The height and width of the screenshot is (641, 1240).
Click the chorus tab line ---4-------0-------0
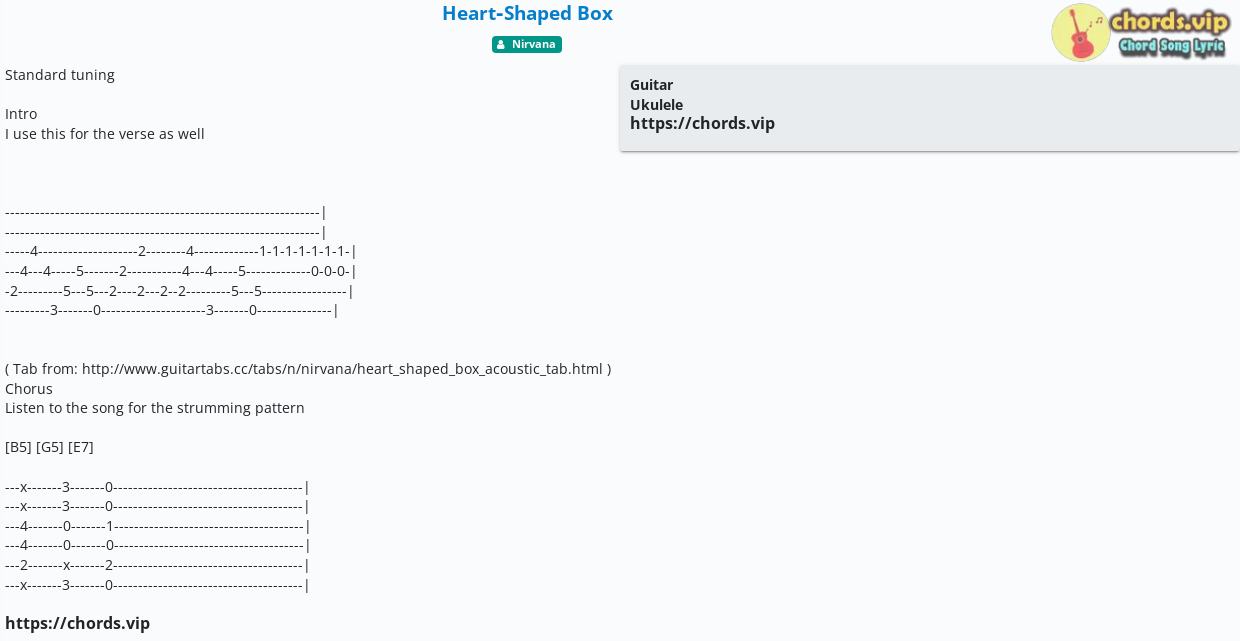[158, 545]
